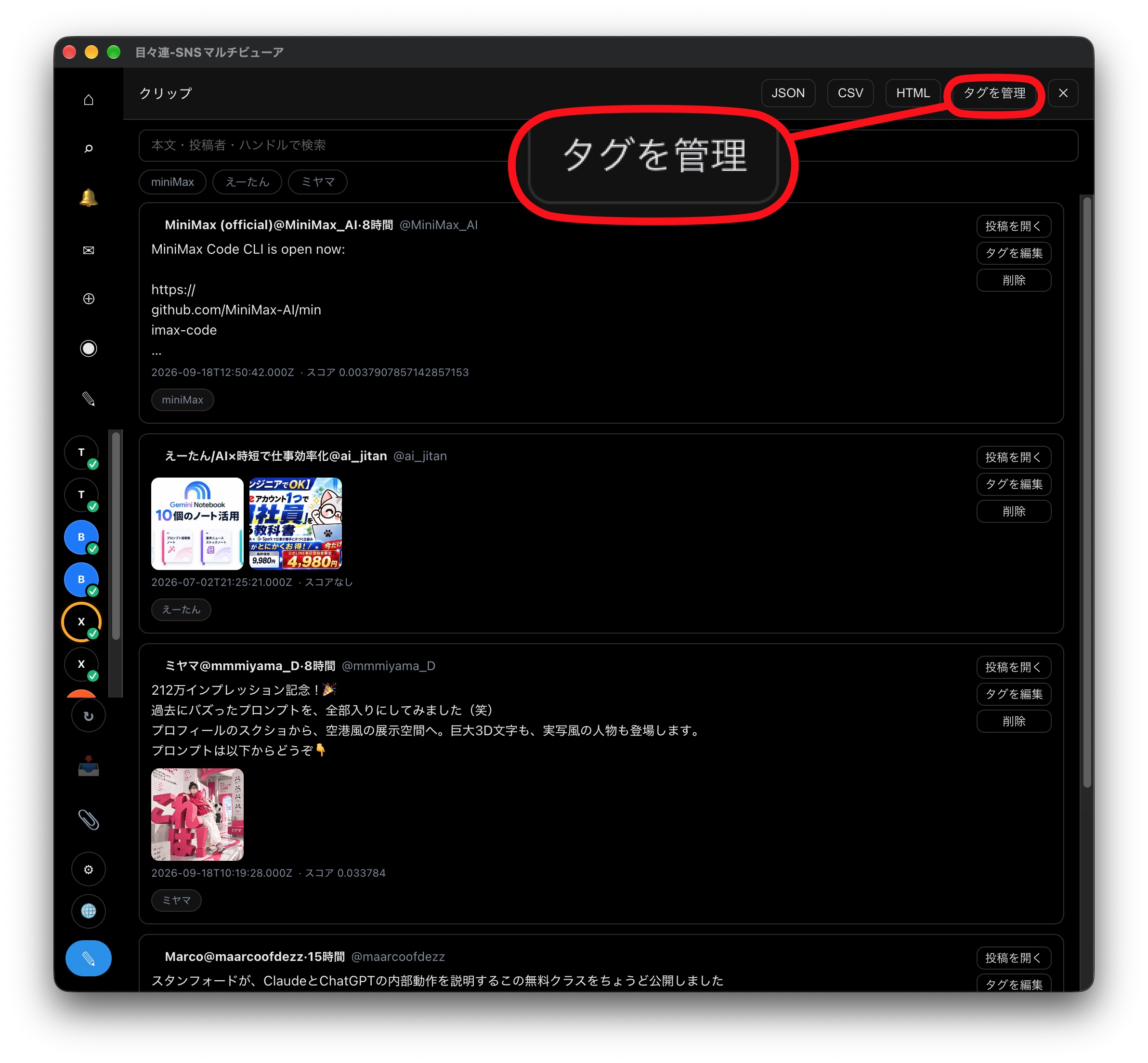
Task: Click the circled plus icon in sidebar
Action: pos(88,298)
